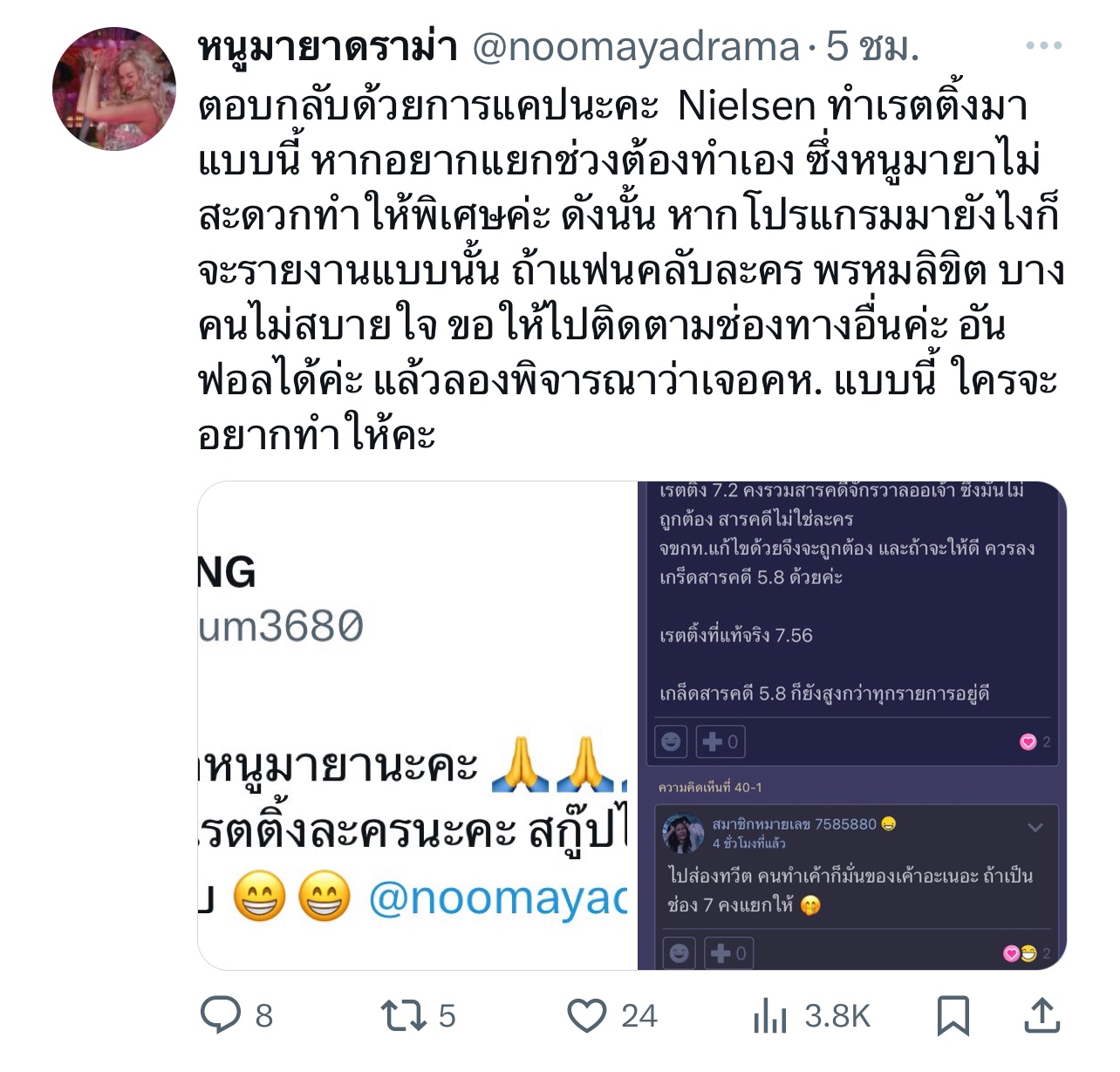This screenshot has width=1120, height=1072.
Task: Bookmark this tweet
Action: (953, 1016)
